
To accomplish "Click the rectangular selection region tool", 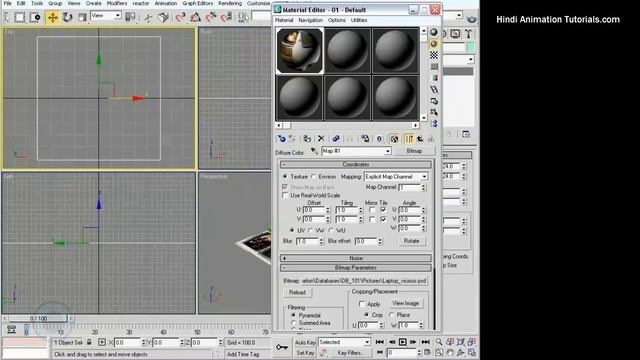I will point(20,17).
